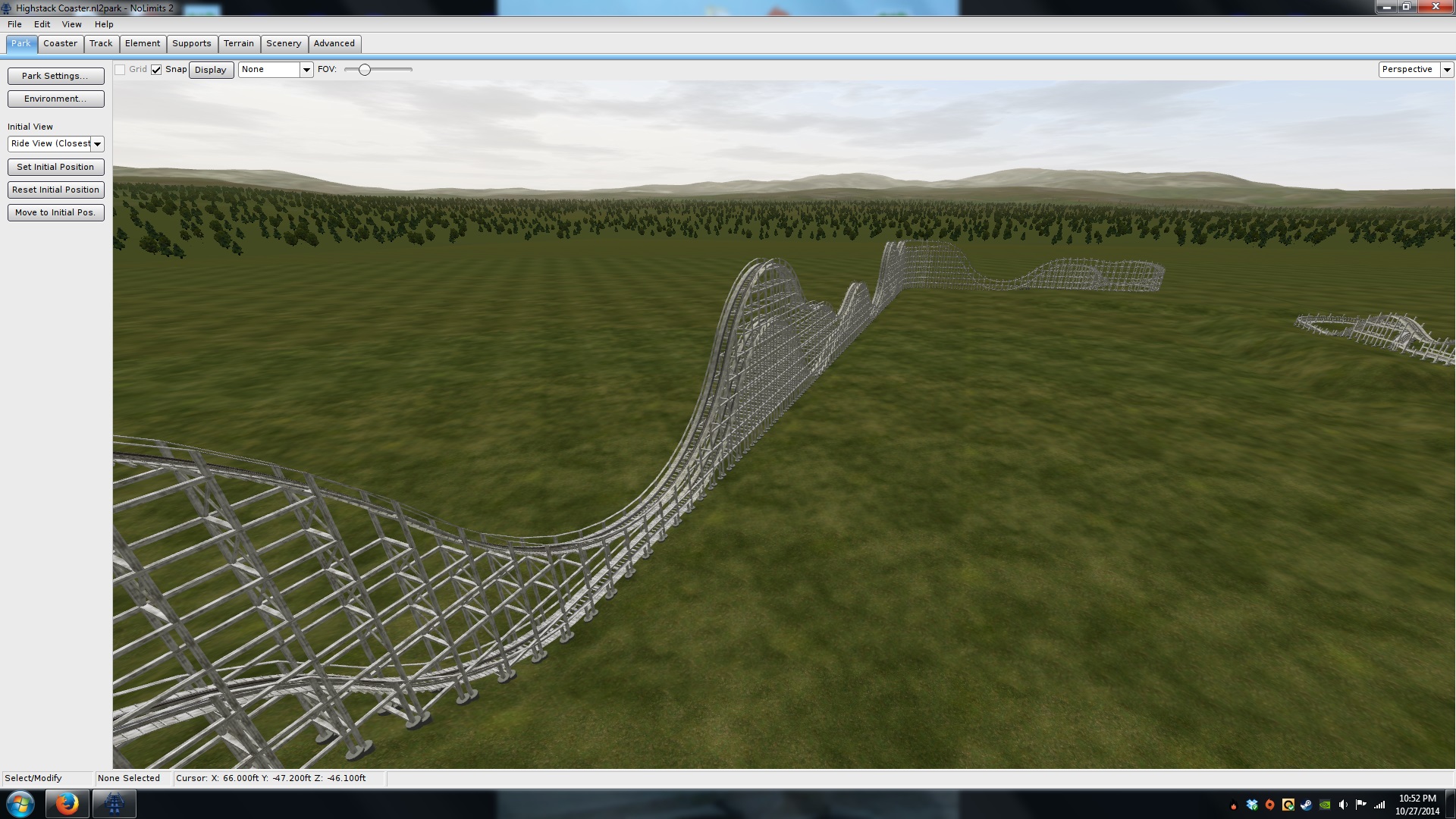This screenshot has width=1456, height=819.
Task: Click the FOV slider handle
Action: pos(365,70)
